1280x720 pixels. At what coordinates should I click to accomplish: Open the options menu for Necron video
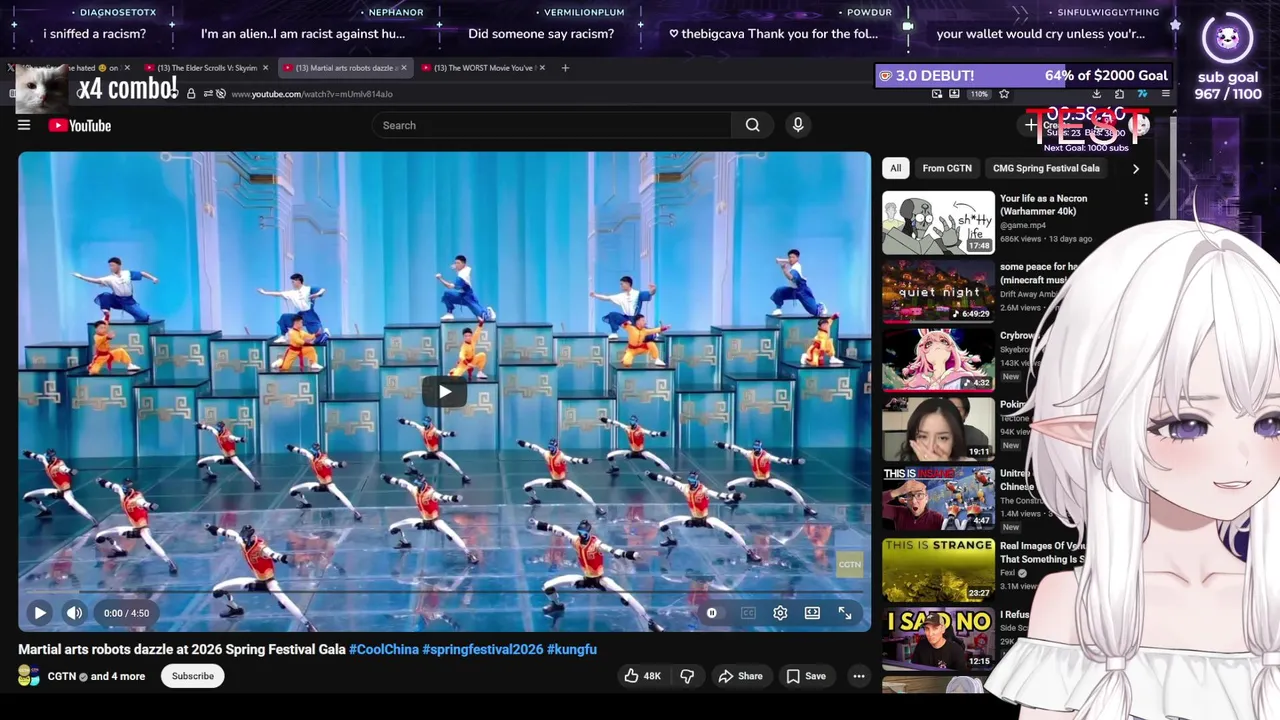[x=1146, y=199]
